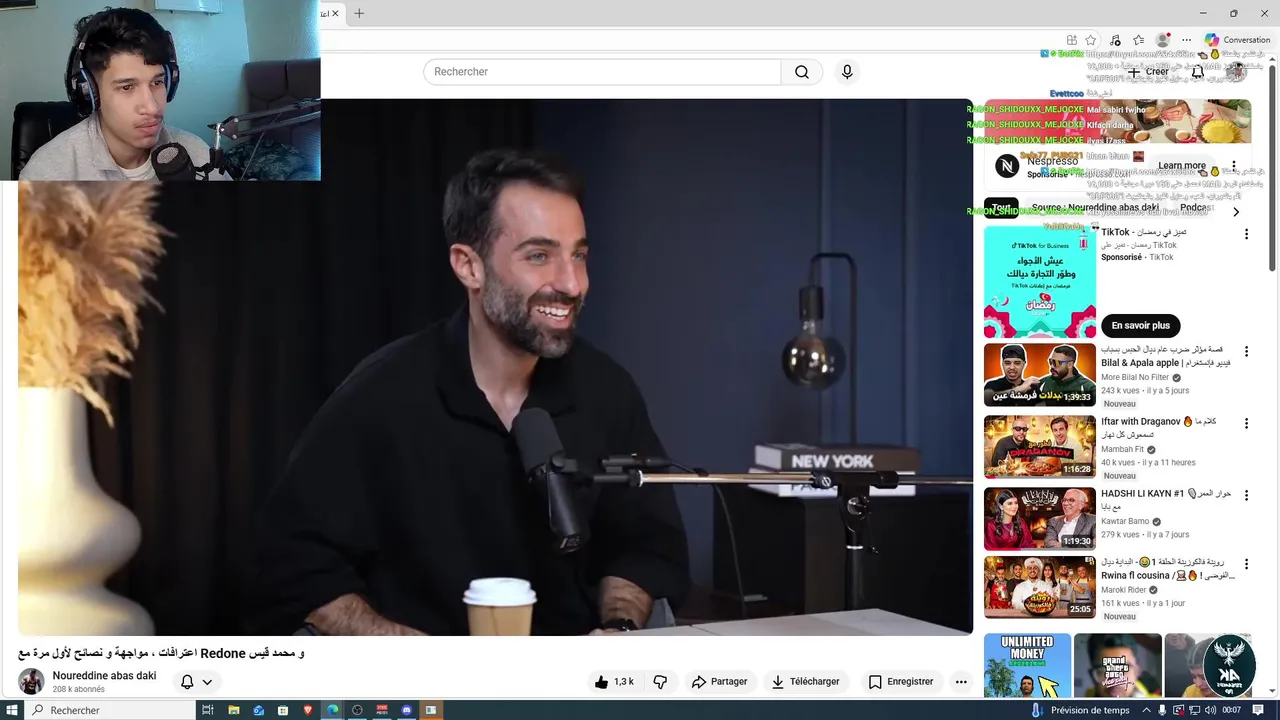Open Bilal & Apala apple video thumbnail
The height and width of the screenshot is (720, 1280).
pyautogui.click(x=1040, y=374)
